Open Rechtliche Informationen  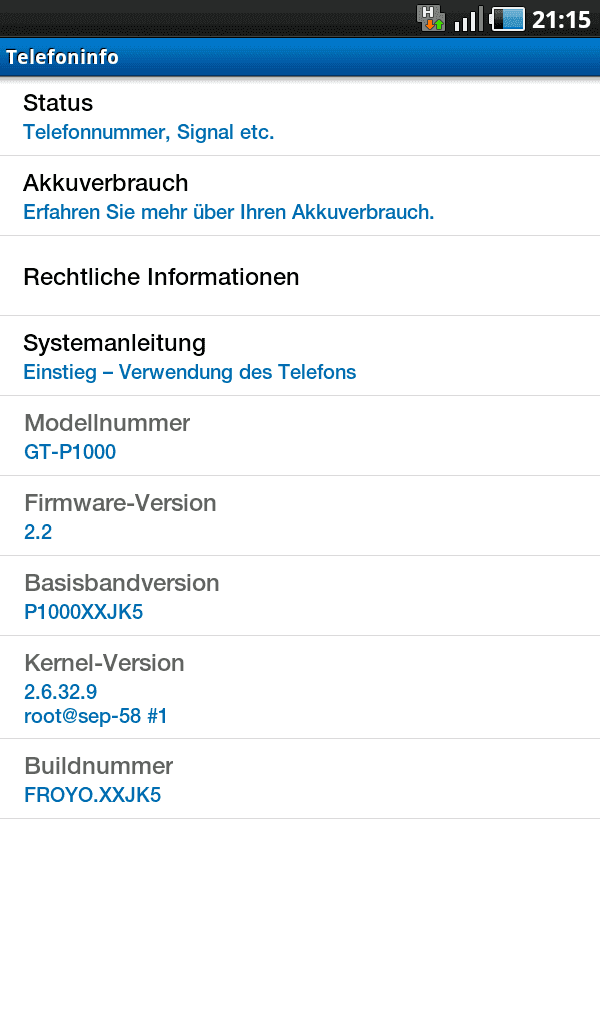tap(300, 276)
